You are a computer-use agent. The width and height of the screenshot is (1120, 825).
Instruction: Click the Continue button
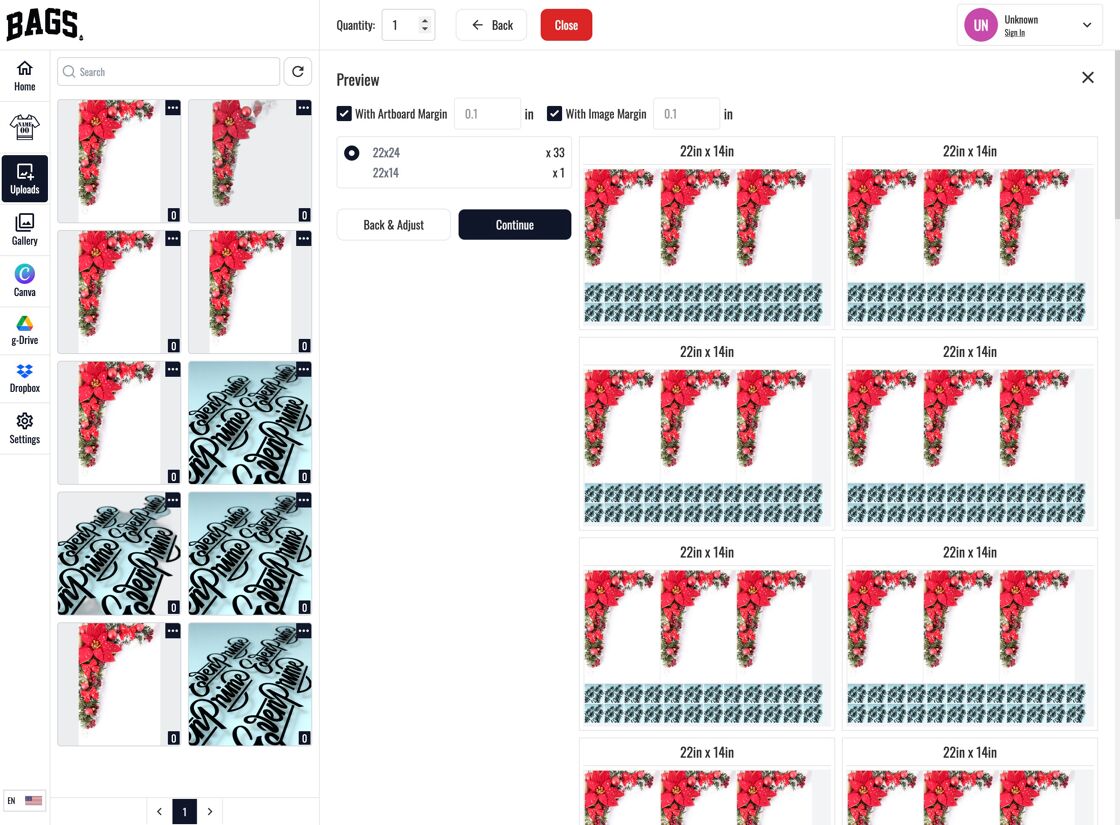[x=514, y=225]
